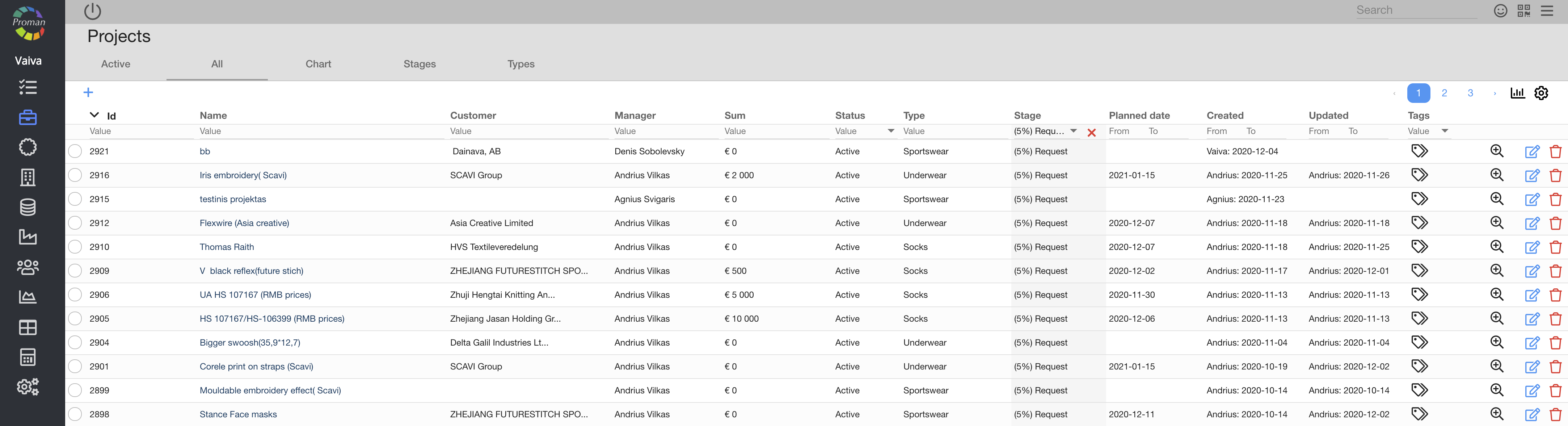Open the Tags filter dropdown

pos(1445,131)
